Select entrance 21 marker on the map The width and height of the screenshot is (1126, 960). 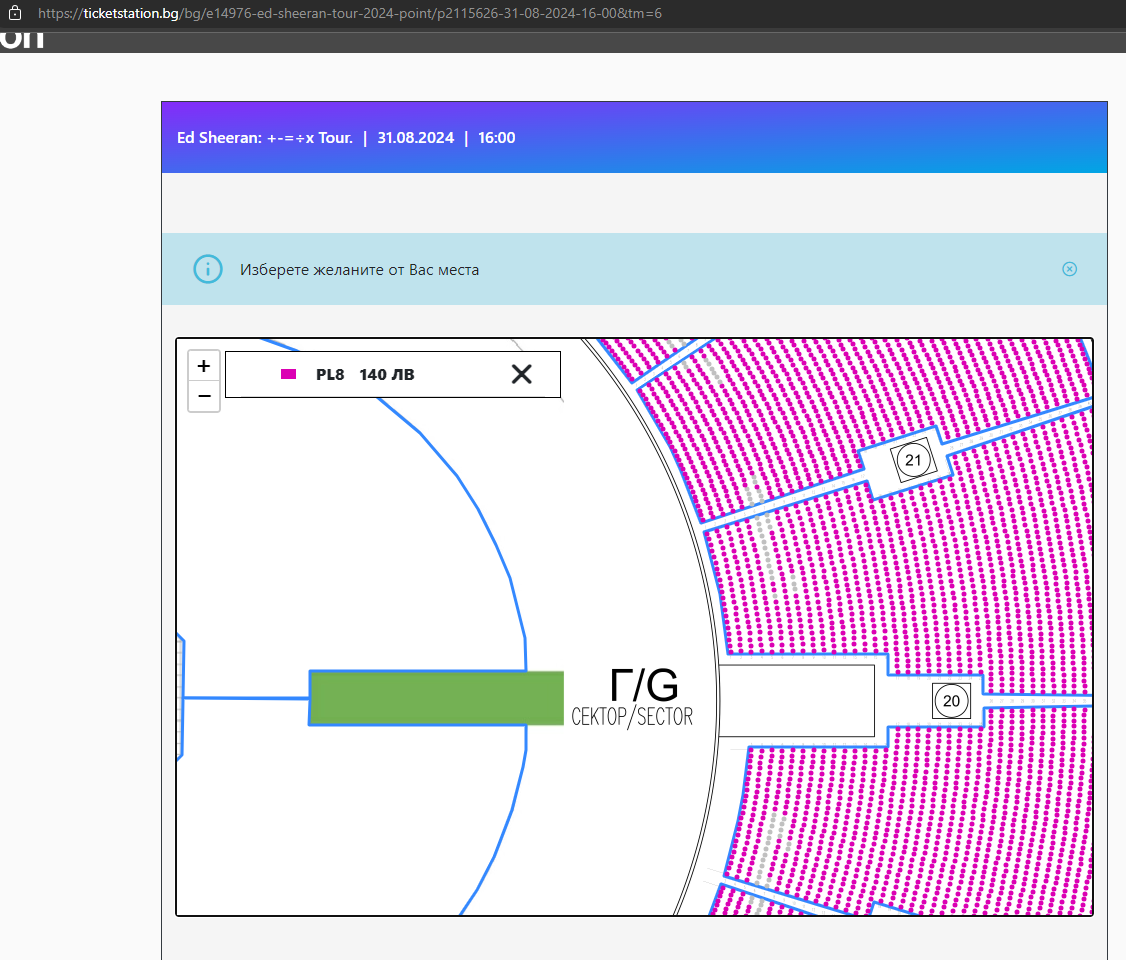click(912, 460)
